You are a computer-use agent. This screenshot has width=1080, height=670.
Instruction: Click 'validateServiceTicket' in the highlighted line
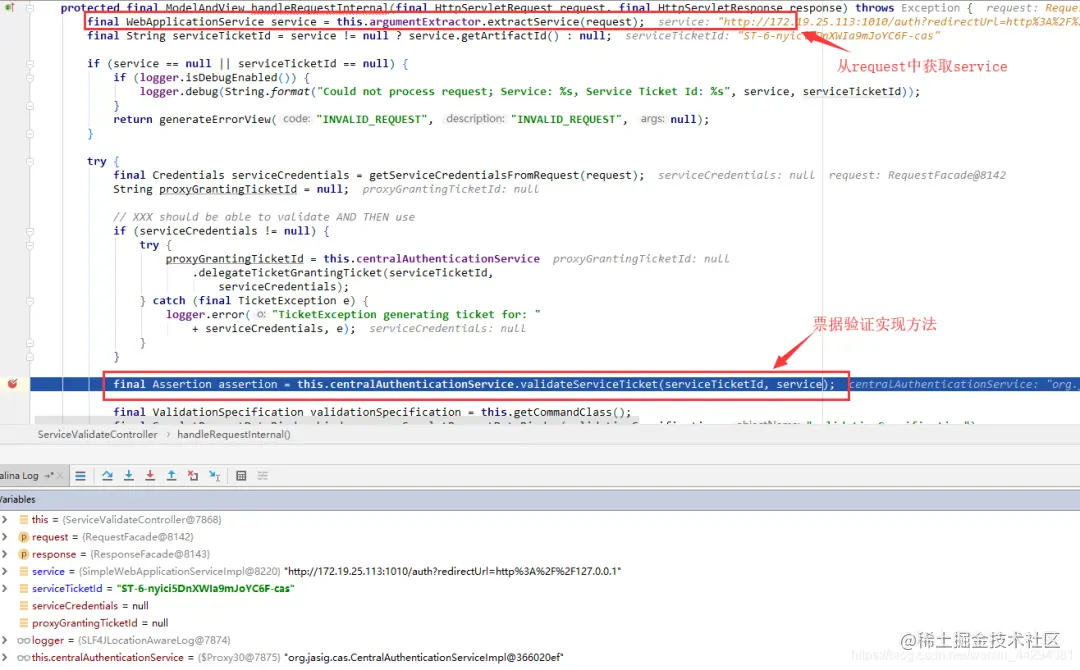589,384
